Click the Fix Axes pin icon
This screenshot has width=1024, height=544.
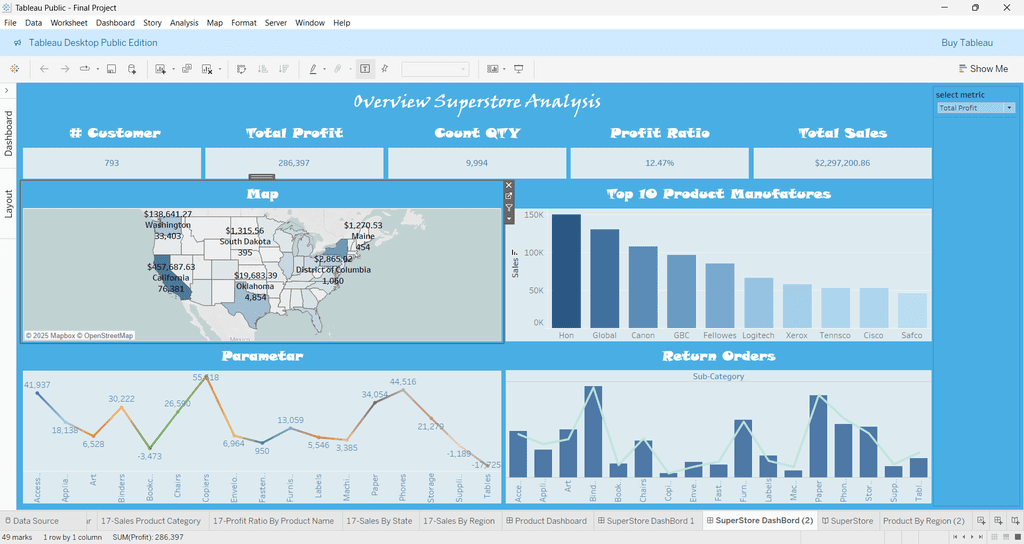click(x=385, y=69)
